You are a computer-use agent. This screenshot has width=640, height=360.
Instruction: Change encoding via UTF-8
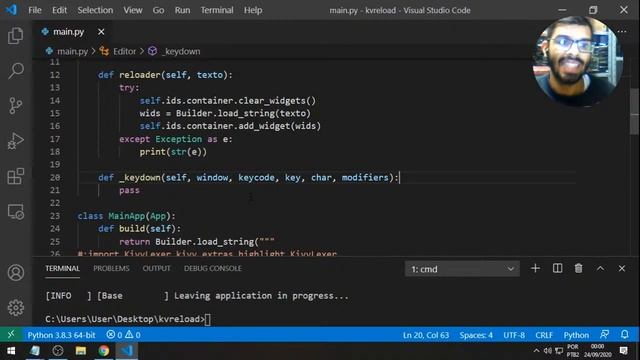tap(514, 335)
